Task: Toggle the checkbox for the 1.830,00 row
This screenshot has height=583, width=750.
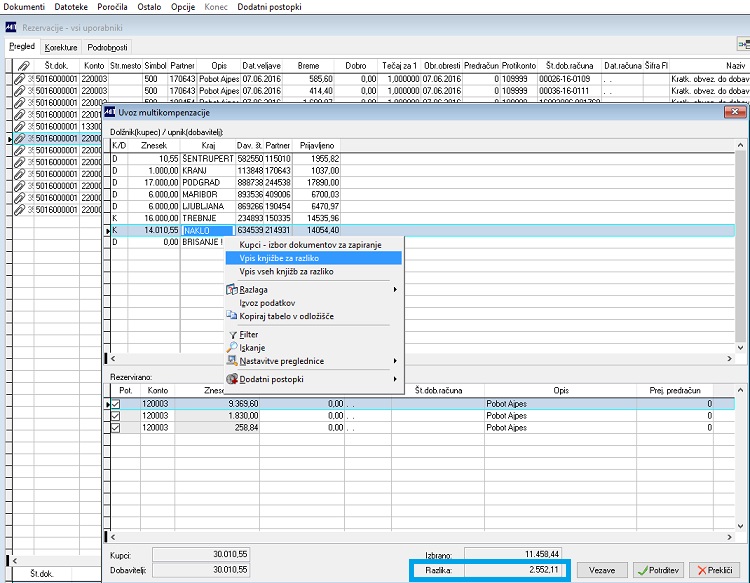Action: pos(115,416)
